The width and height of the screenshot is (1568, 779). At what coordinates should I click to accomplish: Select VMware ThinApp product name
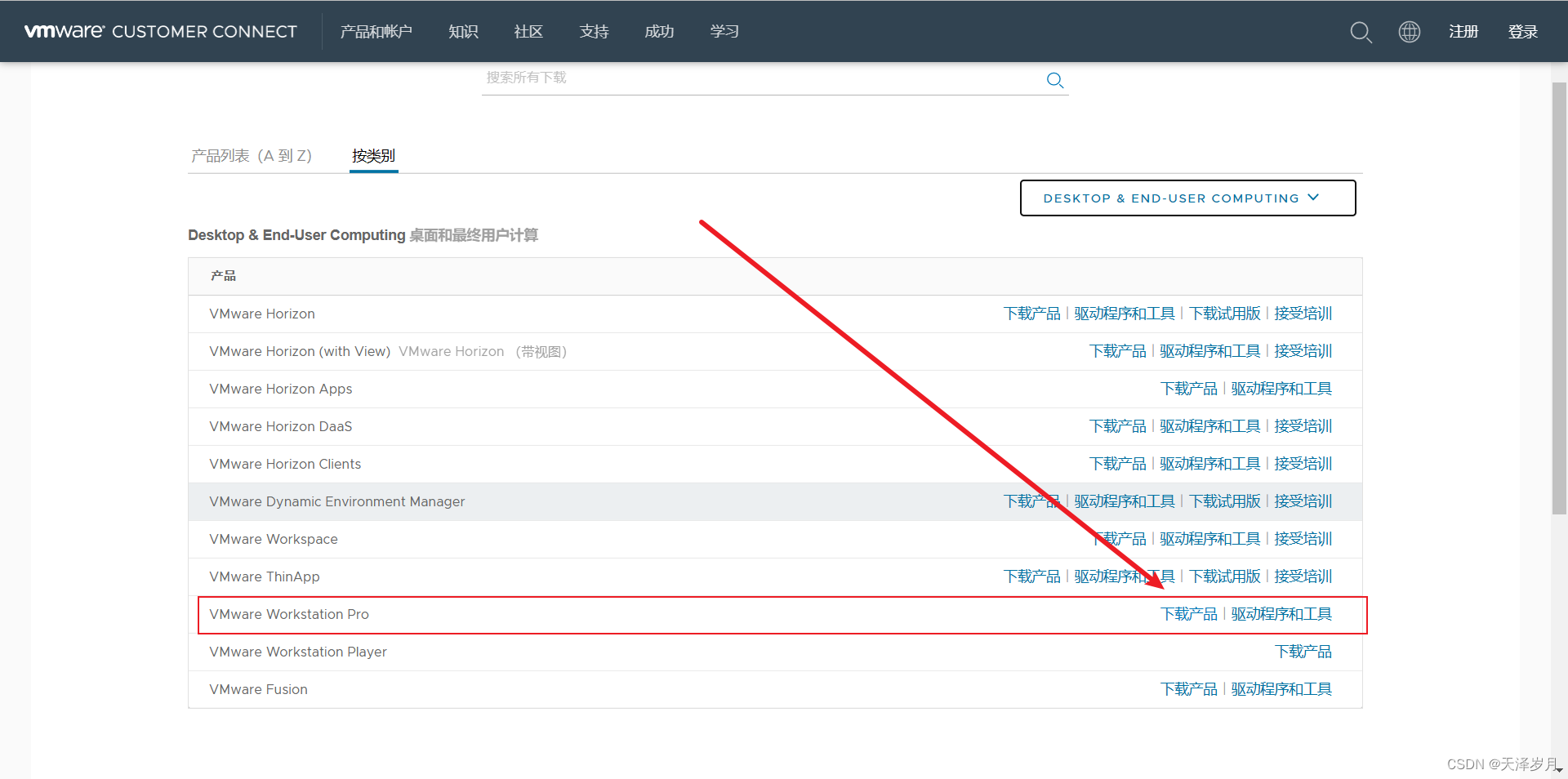(x=265, y=576)
